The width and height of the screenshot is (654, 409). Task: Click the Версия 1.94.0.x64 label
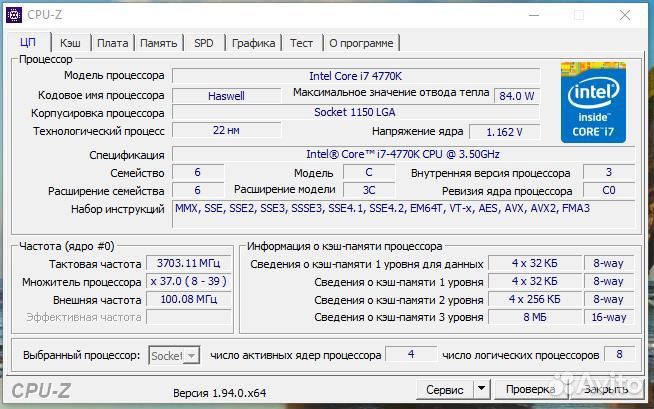[x=219, y=393]
